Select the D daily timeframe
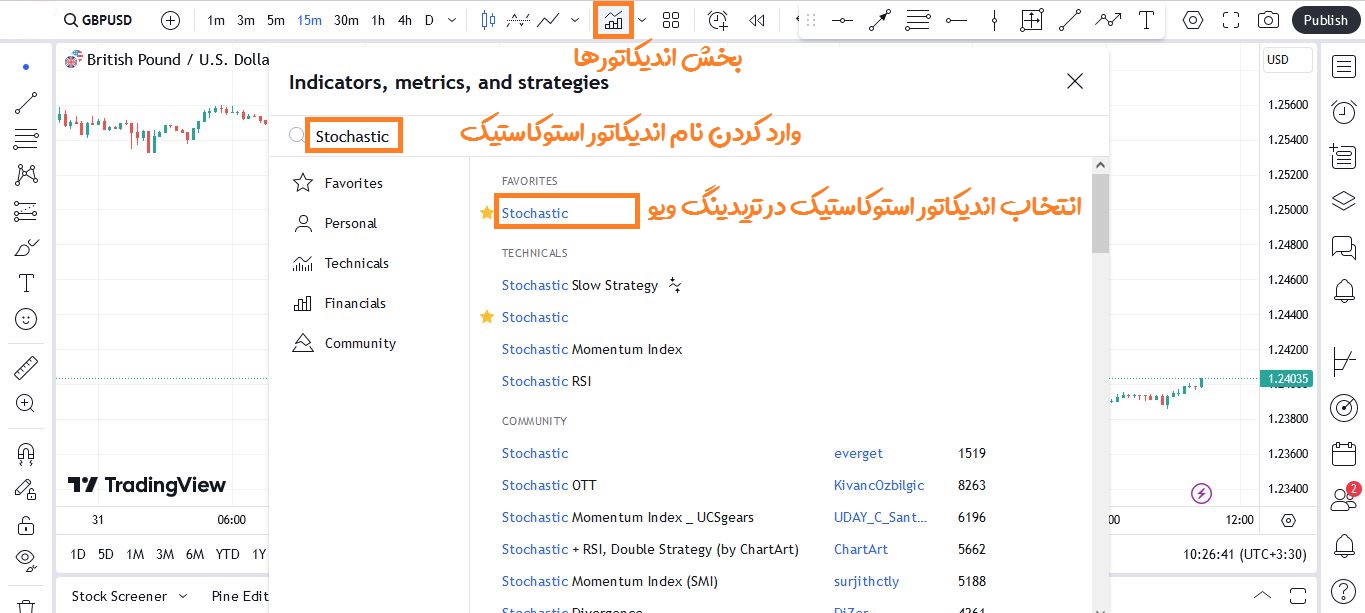The height and width of the screenshot is (613, 1365). pyautogui.click(x=429, y=20)
